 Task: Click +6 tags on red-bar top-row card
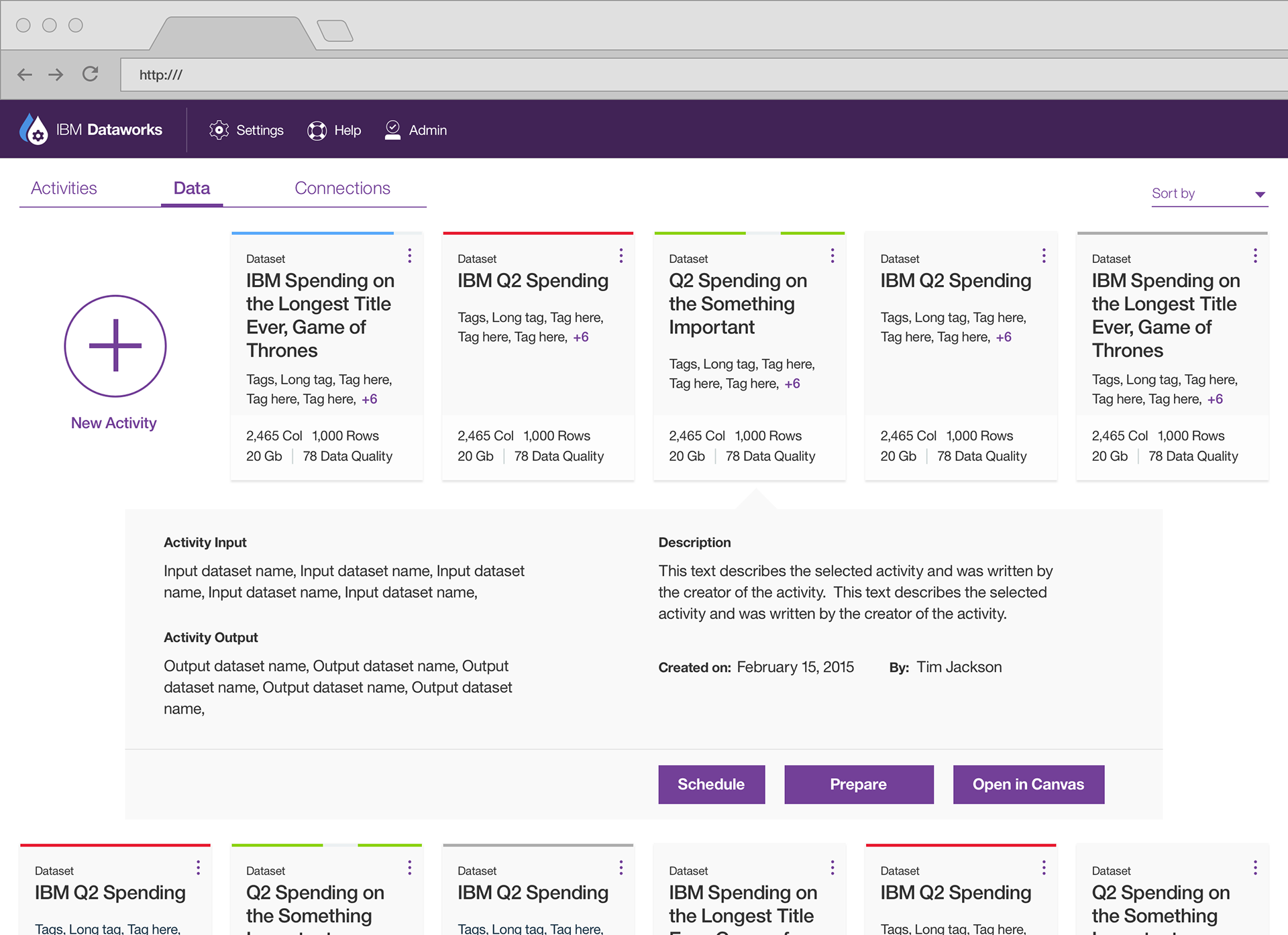coord(581,337)
